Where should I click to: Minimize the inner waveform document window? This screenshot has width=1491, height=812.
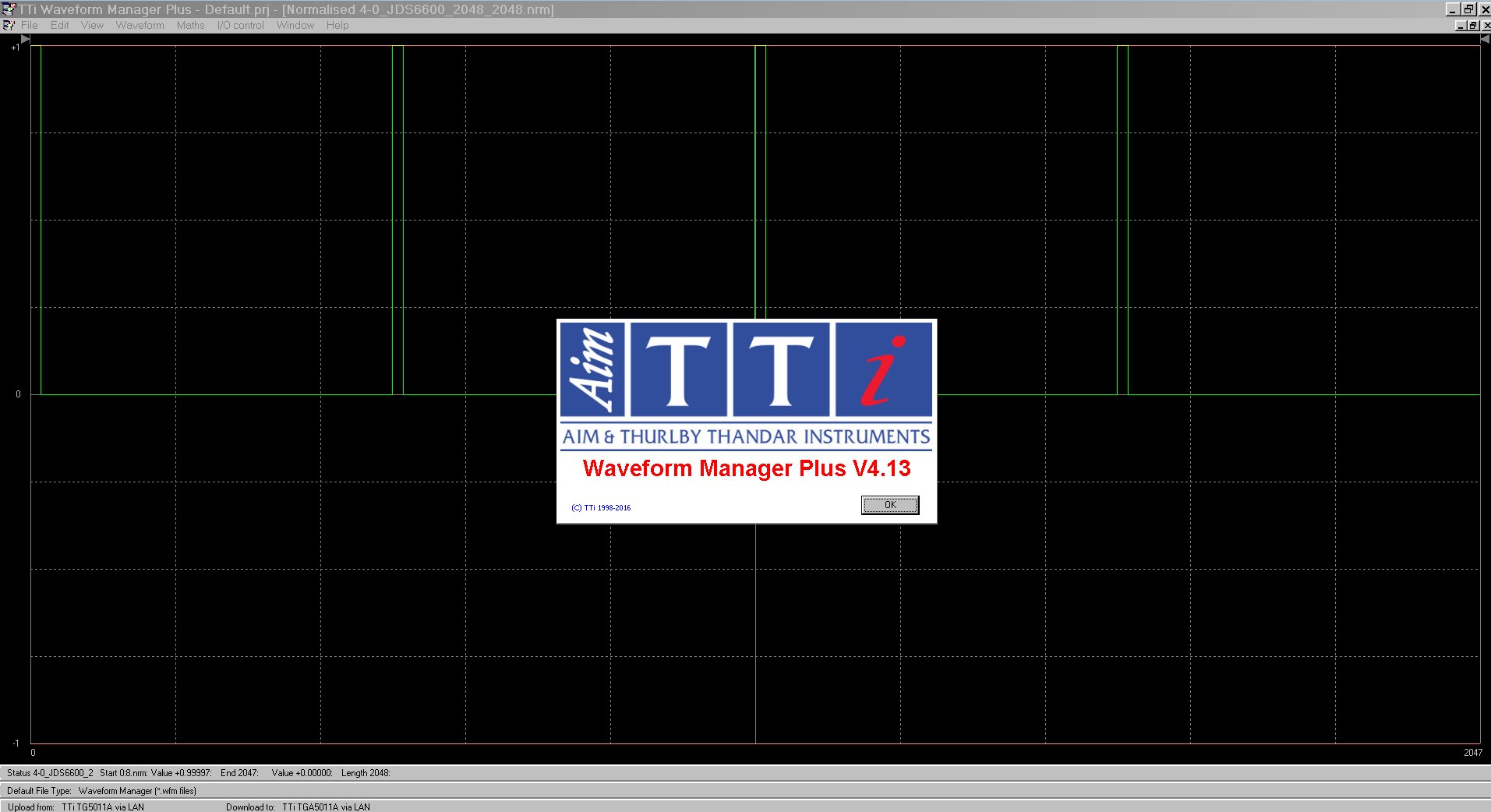pos(1461,25)
